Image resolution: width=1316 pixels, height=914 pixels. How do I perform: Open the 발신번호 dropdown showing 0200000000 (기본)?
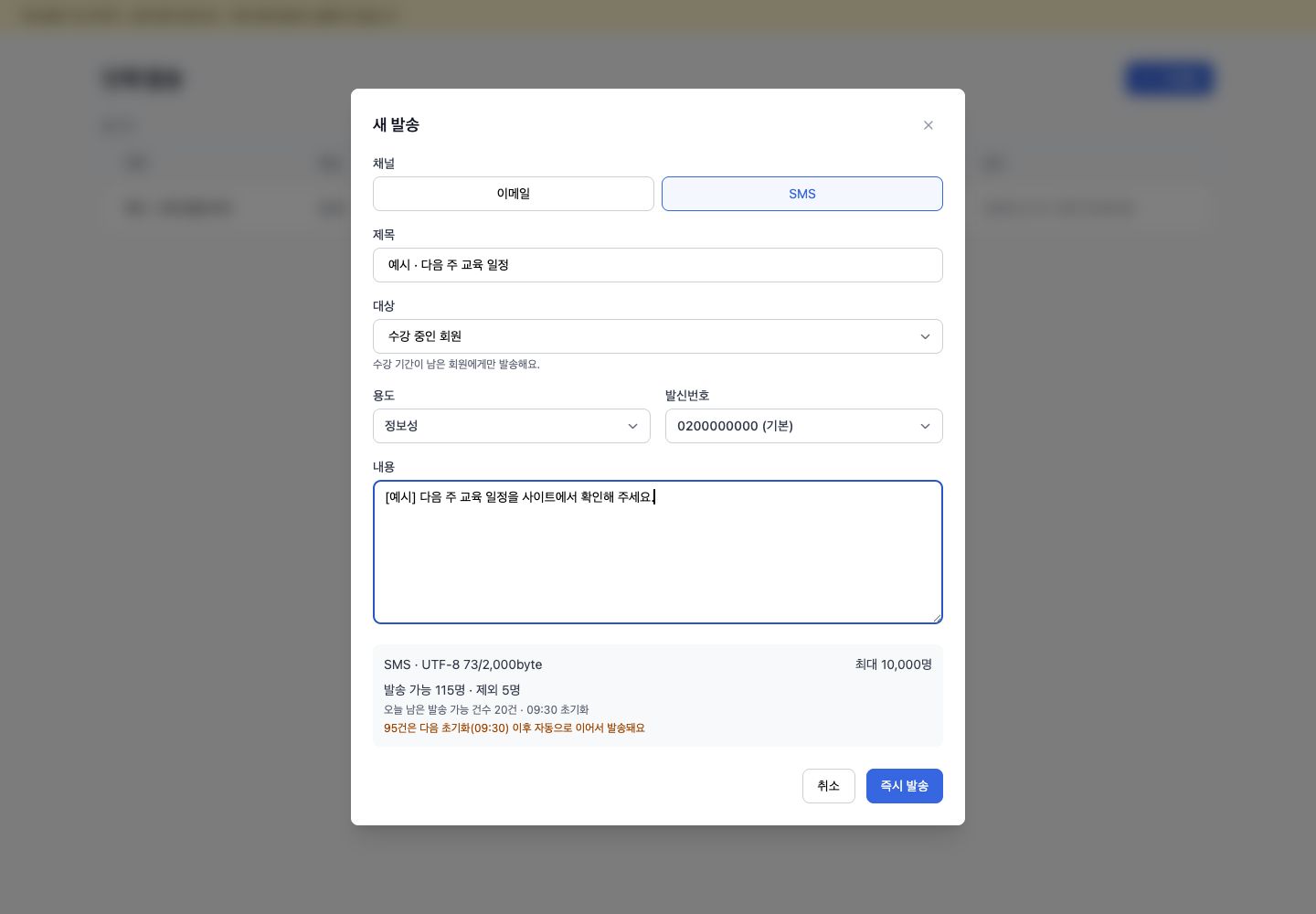pos(804,426)
